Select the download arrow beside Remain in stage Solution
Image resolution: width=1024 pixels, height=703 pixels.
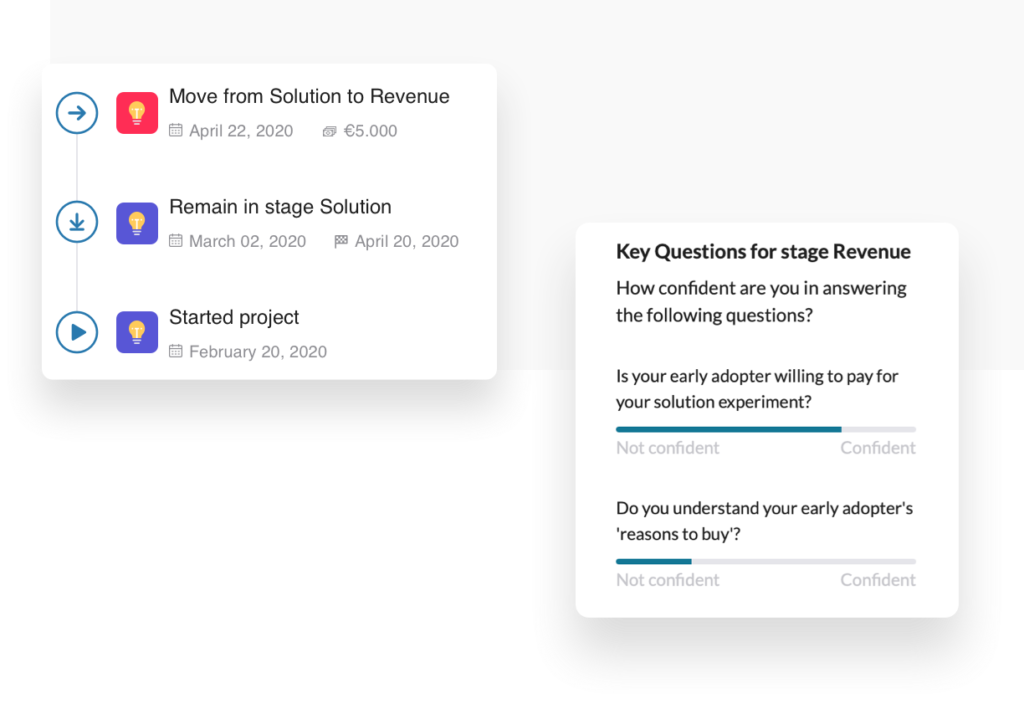click(77, 222)
